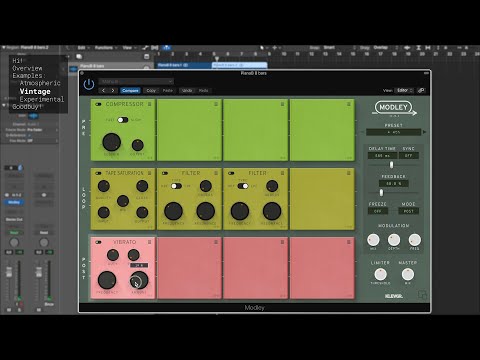Change the Sync value field
Image resolution: width=480 pixels, height=360 pixels.
coord(409,156)
